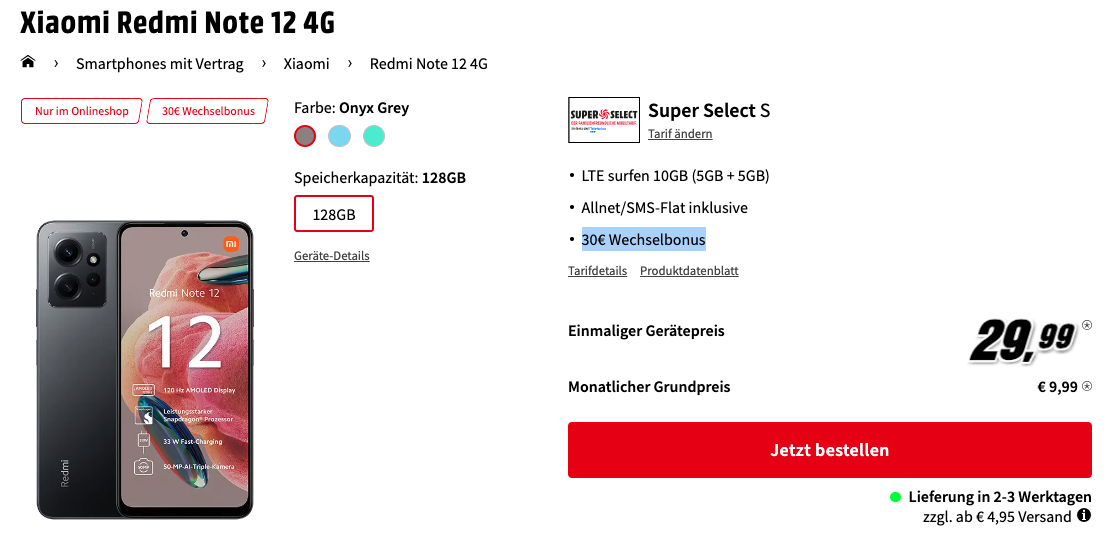Click the green delivery availability dot
1110x550 pixels.
pyautogui.click(x=896, y=497)
